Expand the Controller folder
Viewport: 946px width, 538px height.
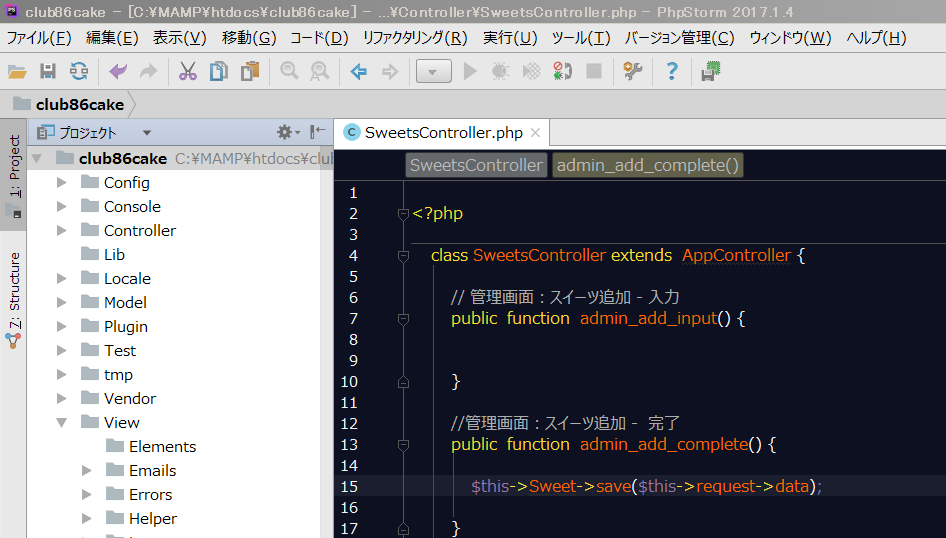pos(62,230)
